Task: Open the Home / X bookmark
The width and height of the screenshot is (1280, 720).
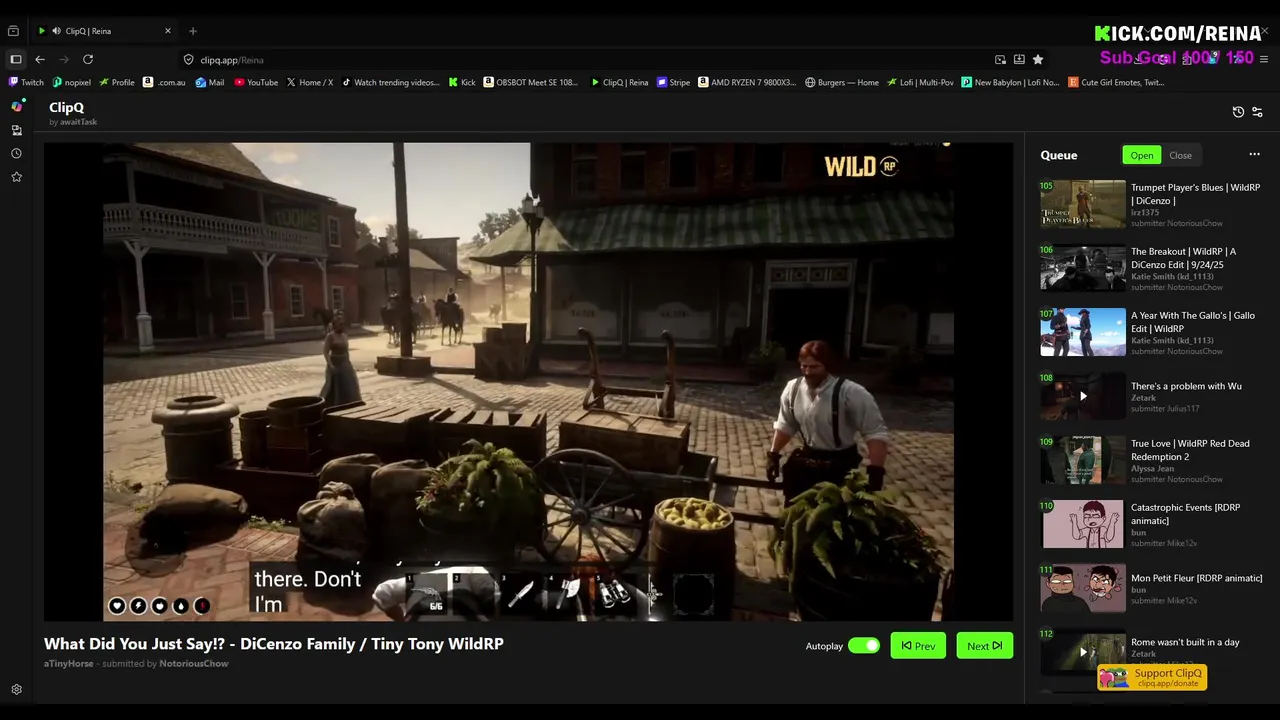Action: pos(309,83)
